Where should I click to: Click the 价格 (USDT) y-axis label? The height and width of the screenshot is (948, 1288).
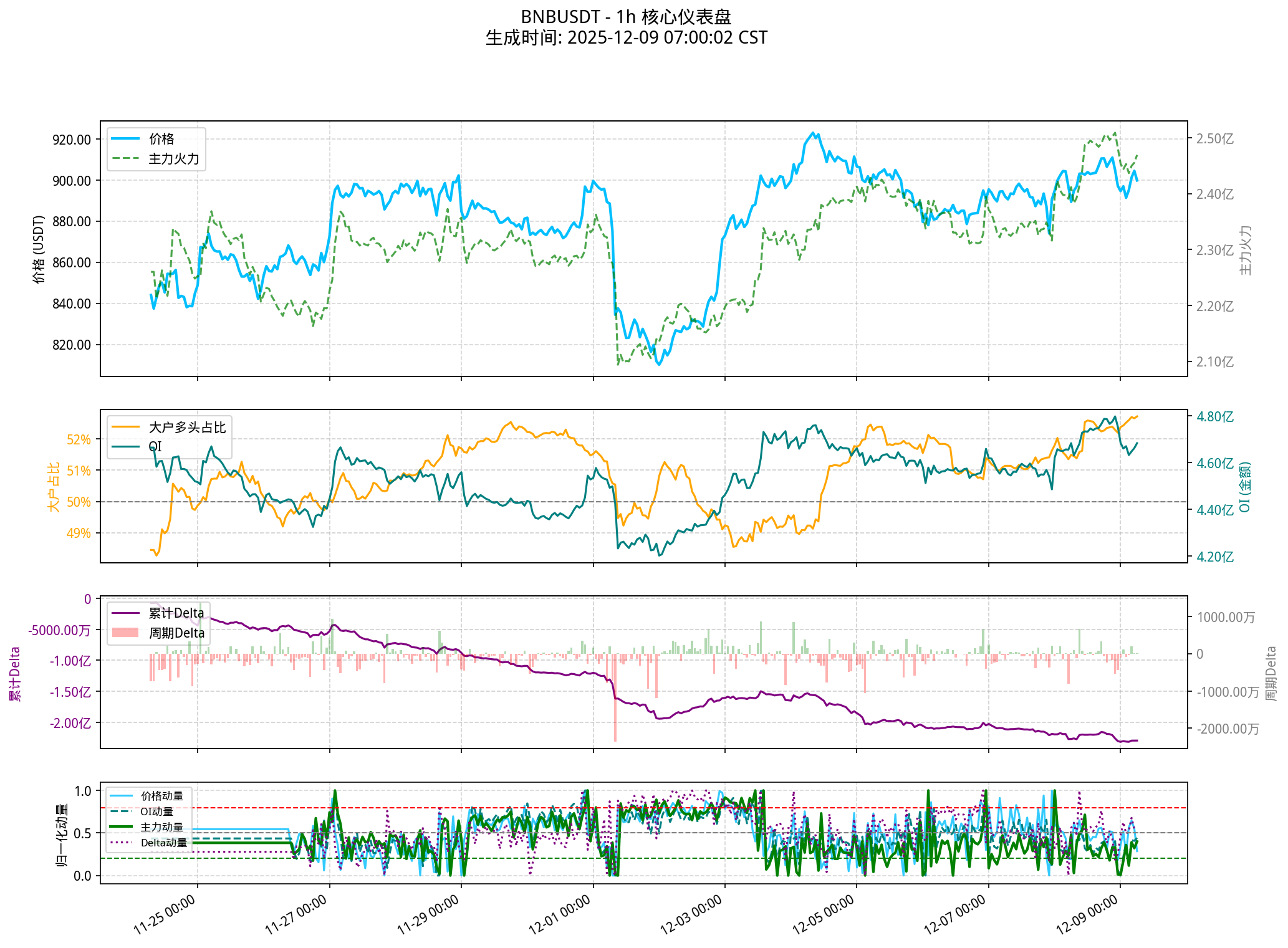[x=39, y=249]
